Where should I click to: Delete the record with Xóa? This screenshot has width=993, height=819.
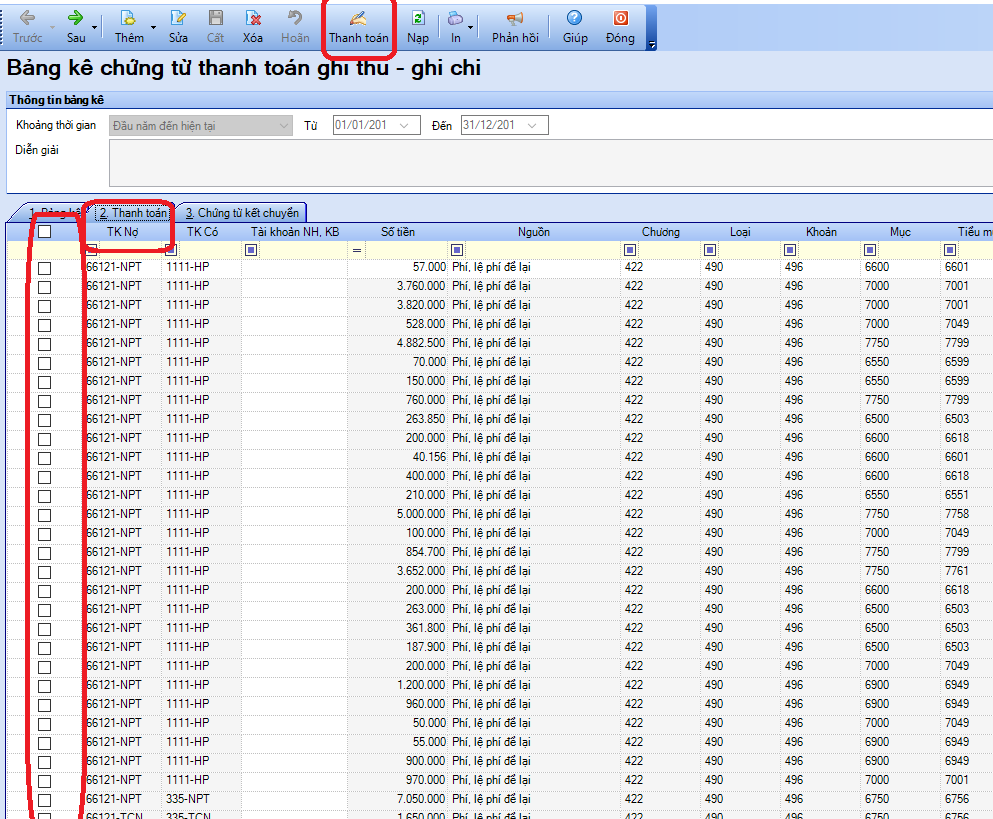(x=253, y=27)
